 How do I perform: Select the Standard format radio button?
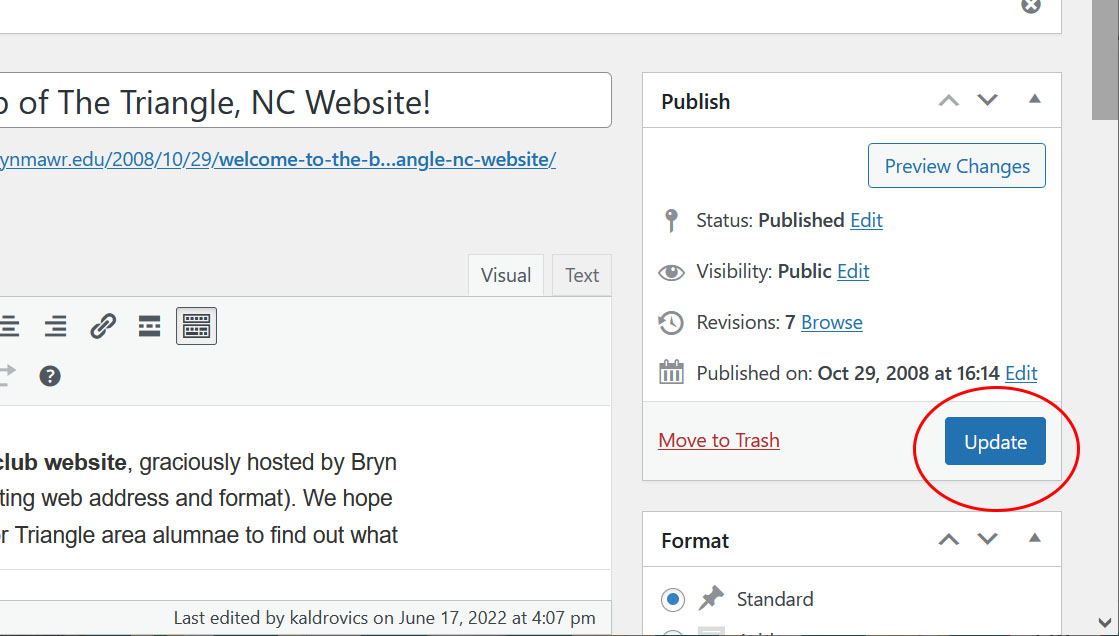(x=673, y=600)
